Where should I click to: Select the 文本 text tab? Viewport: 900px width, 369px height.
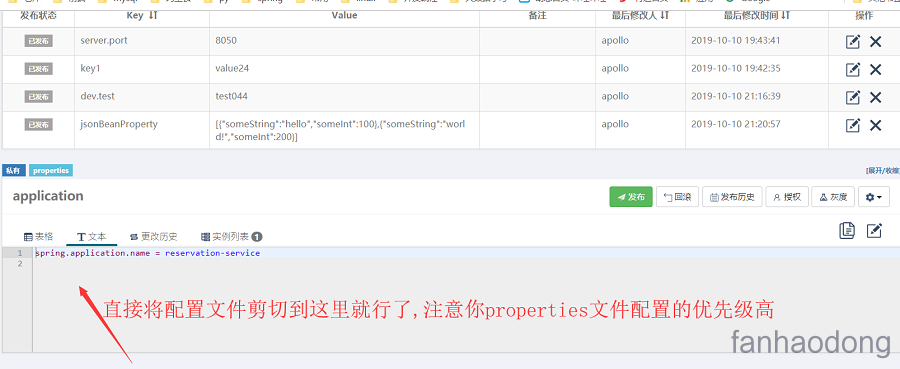pyautogui.click(x=91, y=236)
